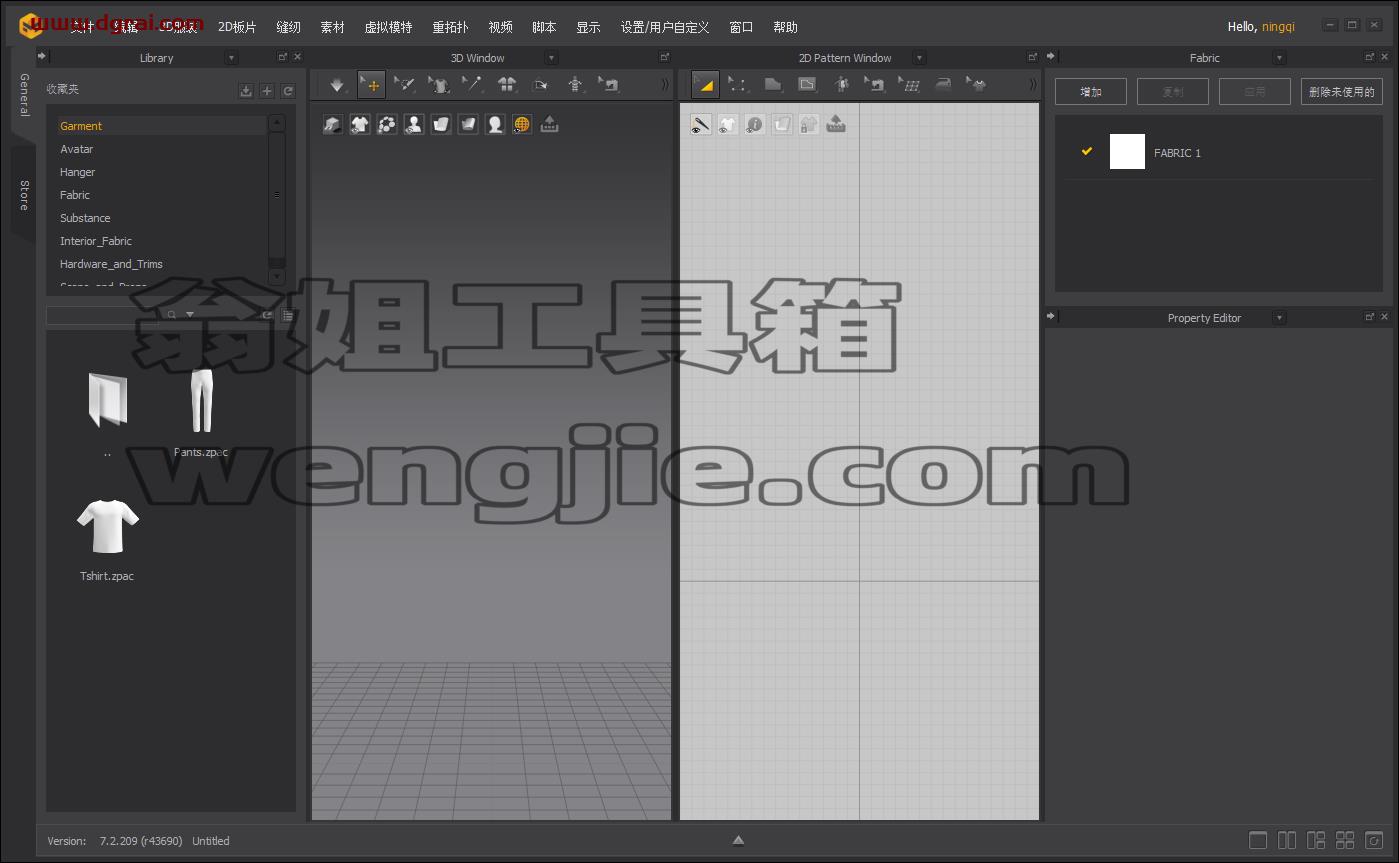The height and width of the screenshot is (863, 1399).
Task: Select the iron steam tool in 2D toolbar
Action: pos(943,85)
